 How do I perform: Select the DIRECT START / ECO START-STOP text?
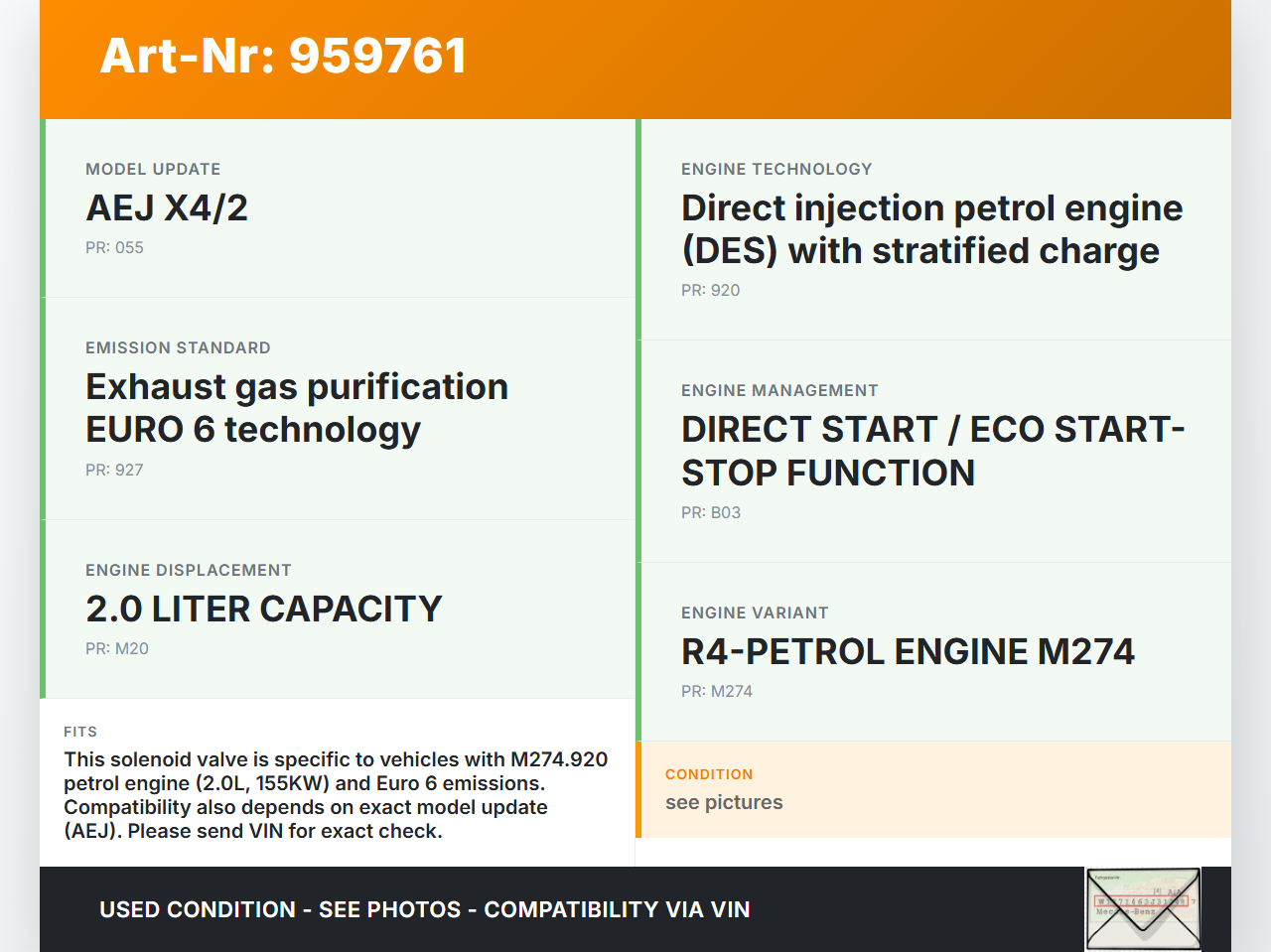(x=932, y=451)
